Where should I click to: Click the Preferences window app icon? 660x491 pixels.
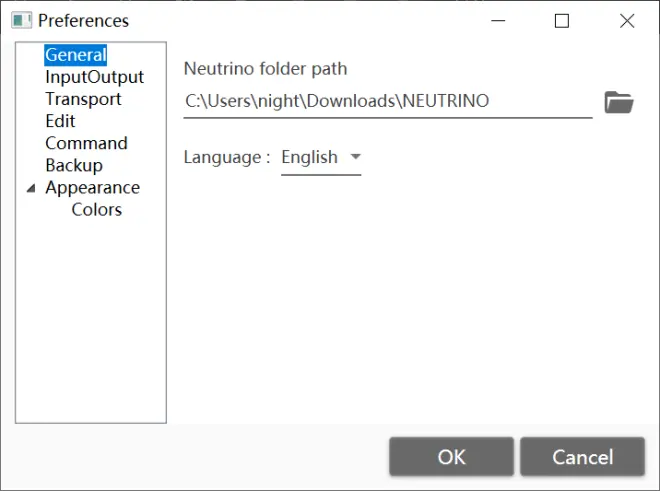coord(21,20)
